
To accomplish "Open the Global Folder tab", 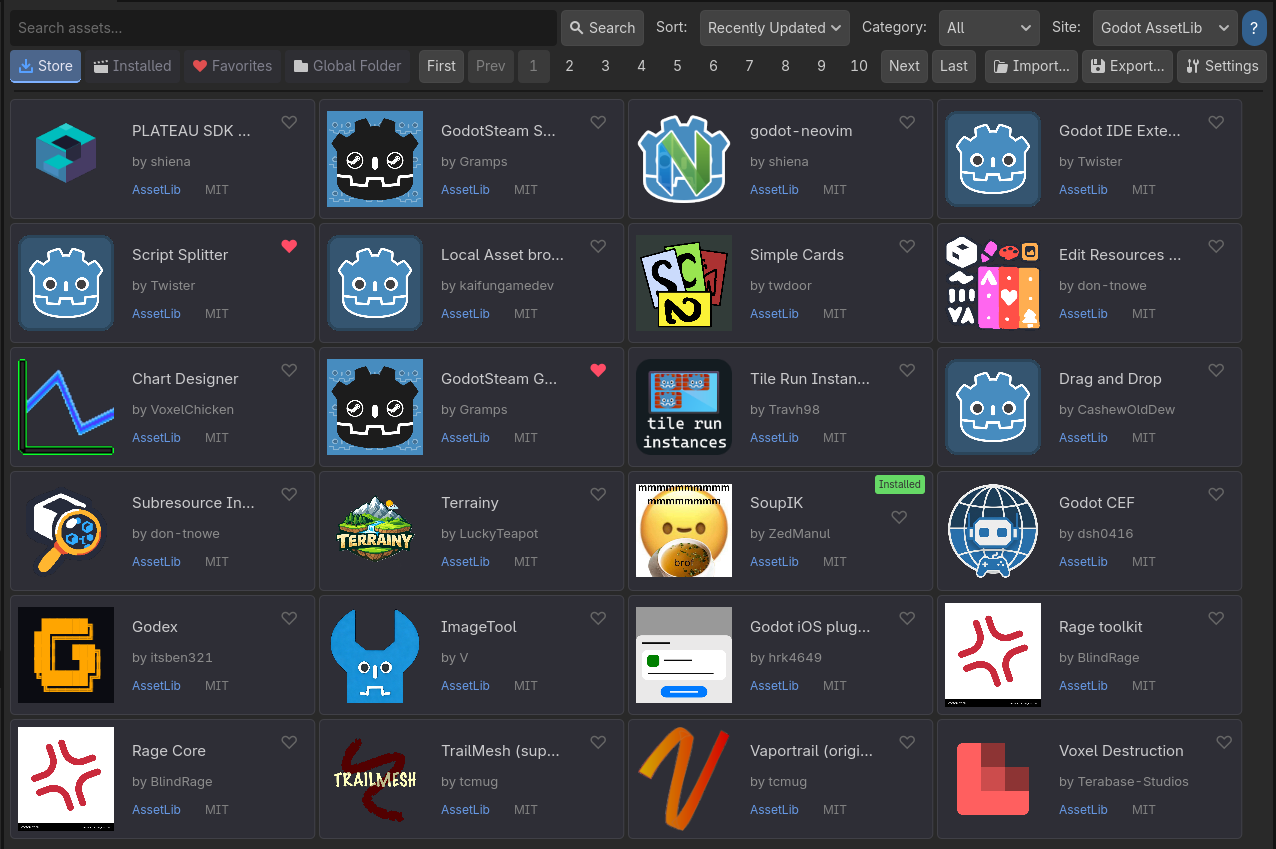I will point(347,66).
